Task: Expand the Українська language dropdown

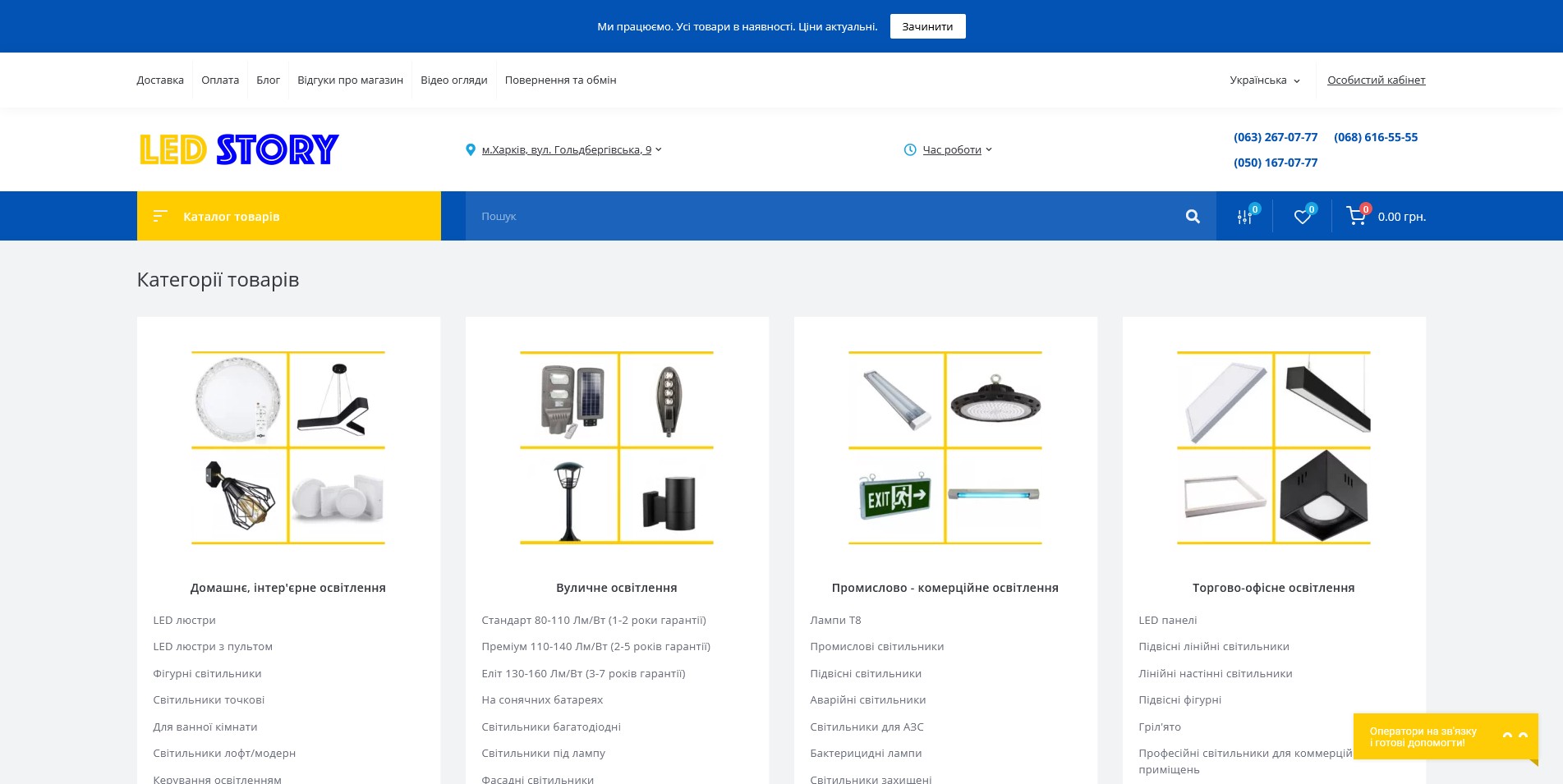Action: [1265, 80]
